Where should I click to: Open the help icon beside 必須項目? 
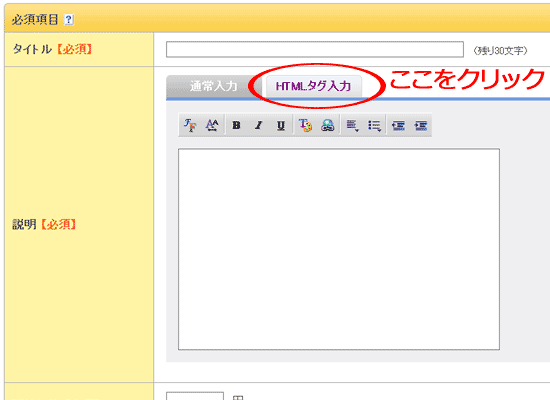coord(69,19)
